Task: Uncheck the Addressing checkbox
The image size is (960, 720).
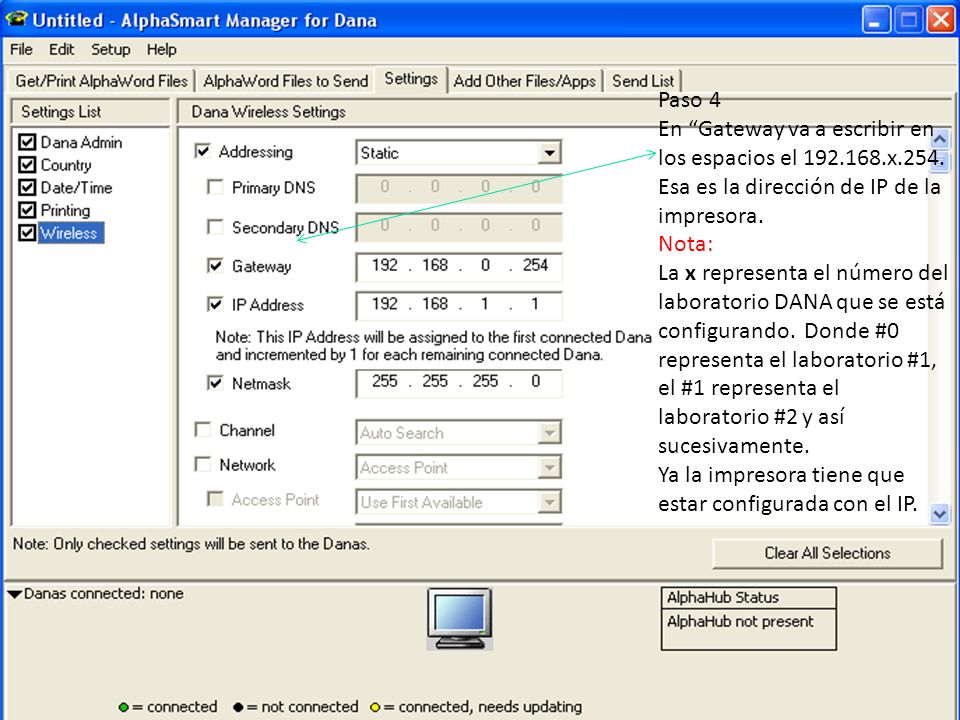Action: [202, 151]
